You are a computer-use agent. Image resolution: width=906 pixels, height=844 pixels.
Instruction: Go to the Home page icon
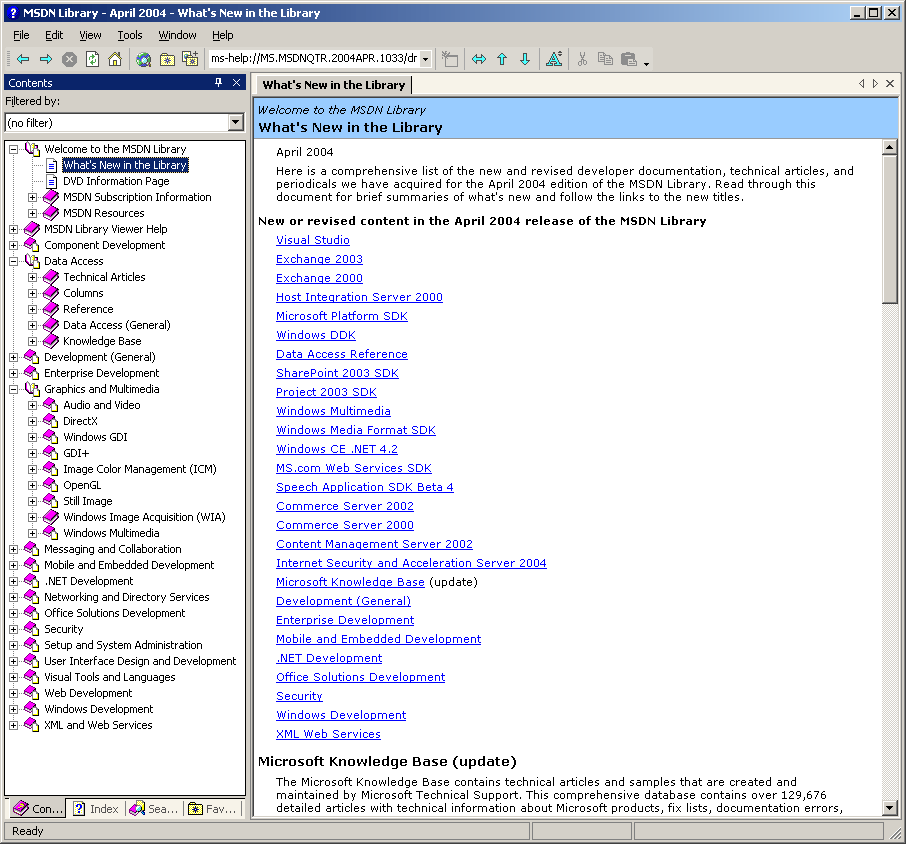[x=115, y=59]
